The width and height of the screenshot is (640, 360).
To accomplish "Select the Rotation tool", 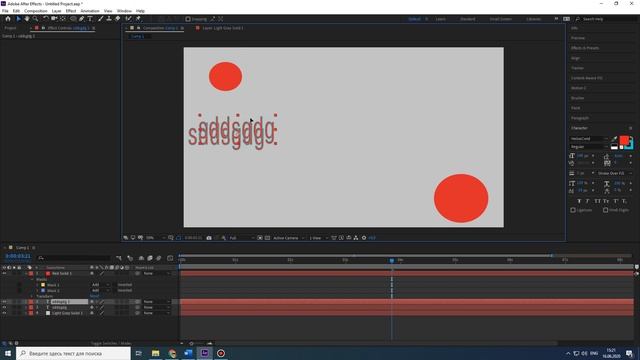I will coord(46,19).
